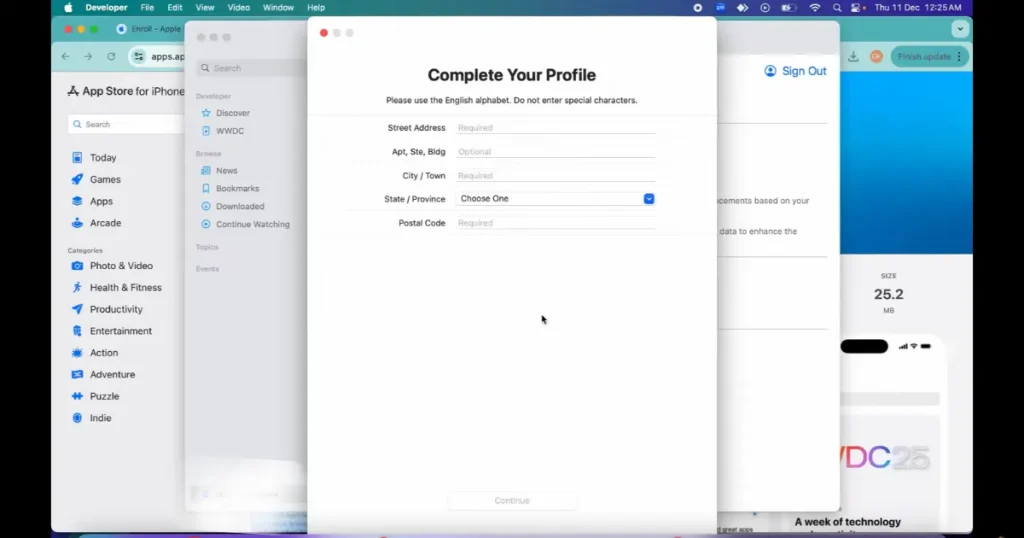Open the Window menu
1024x538 pixels.
click(278, 8)
